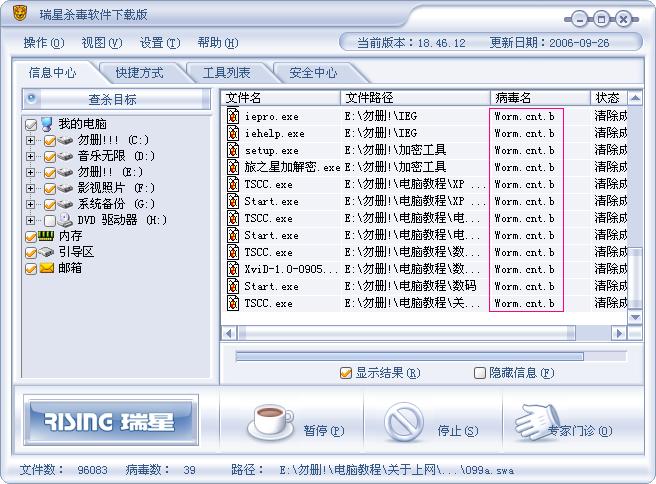Toggle the 内存 memory scan checkbox
The height and width of the screenshot is (484, 656).
click(31, 237)
